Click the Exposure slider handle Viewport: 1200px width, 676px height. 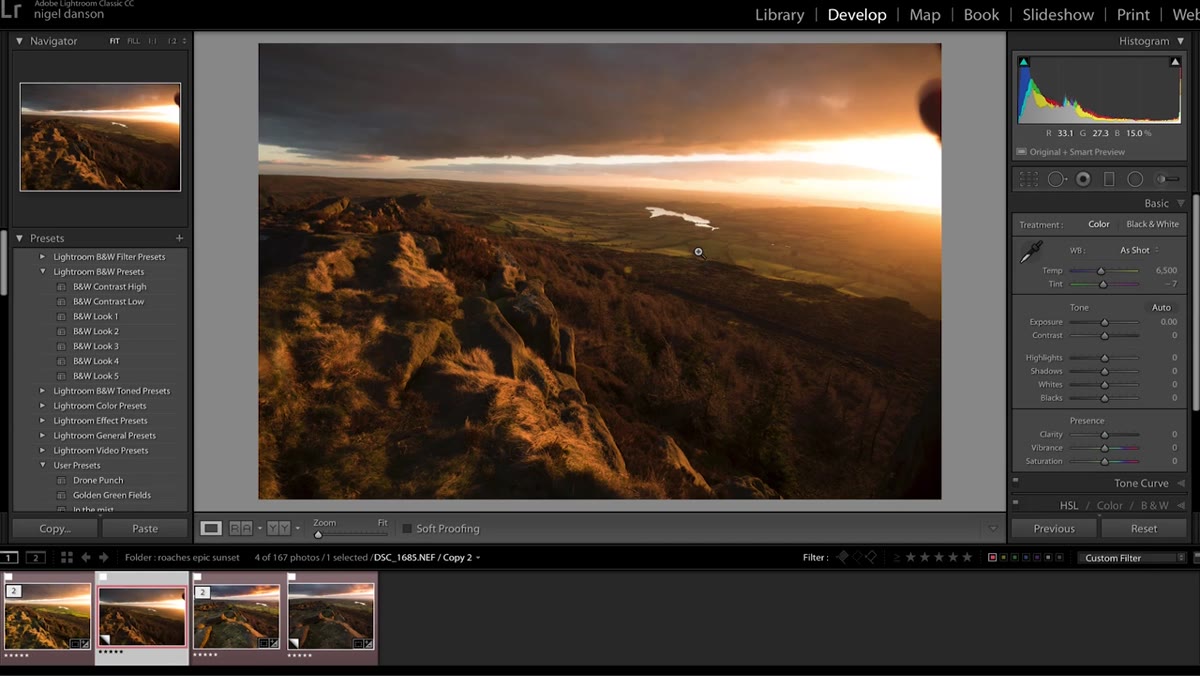(x=1105, y=322)
